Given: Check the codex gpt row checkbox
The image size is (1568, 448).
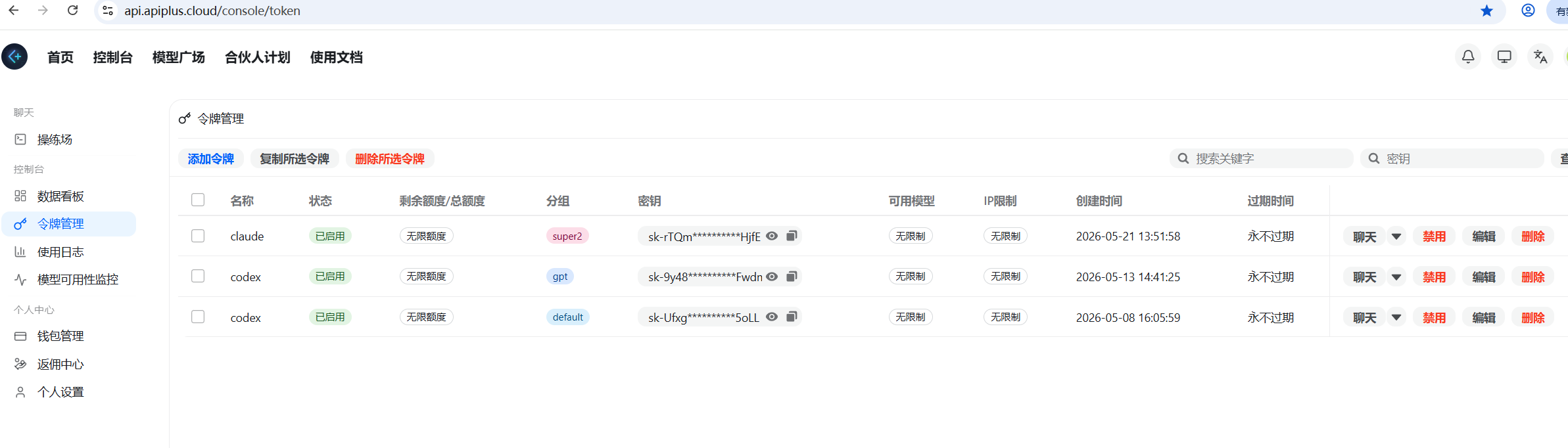Looking at the screenshot, I should pyautogui.click(x=198, y=276).
